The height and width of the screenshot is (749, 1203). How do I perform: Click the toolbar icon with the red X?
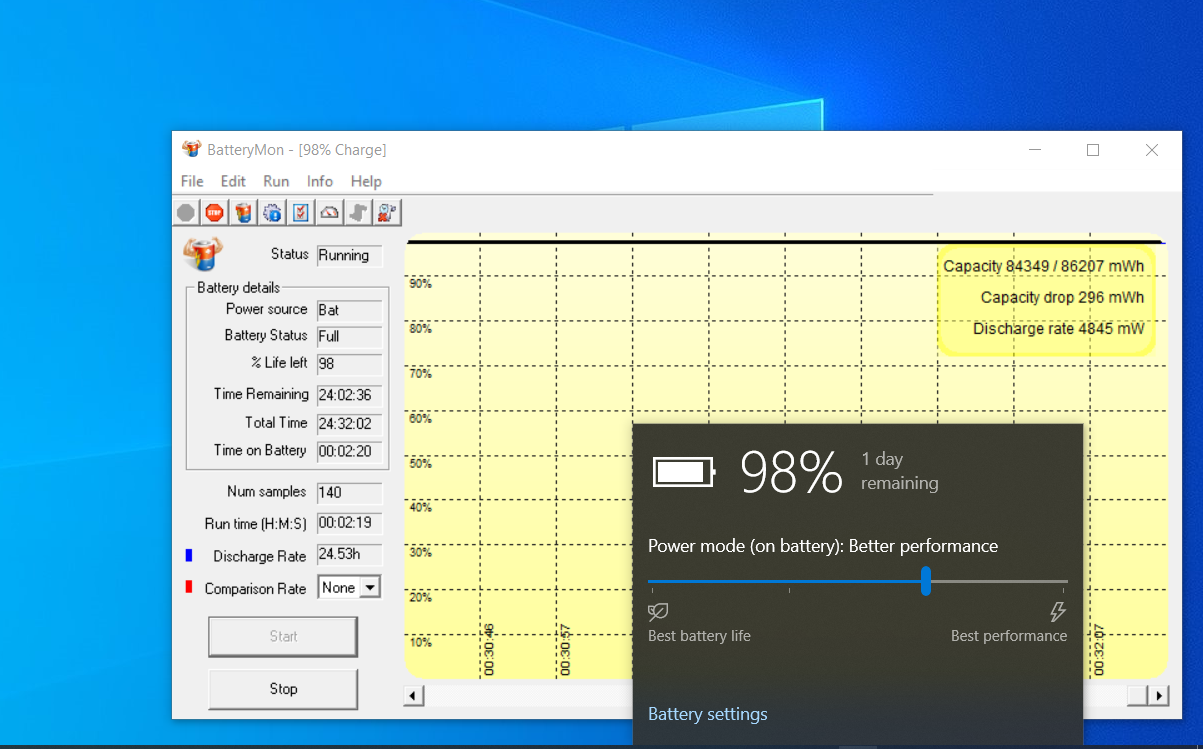pos(387,212)
